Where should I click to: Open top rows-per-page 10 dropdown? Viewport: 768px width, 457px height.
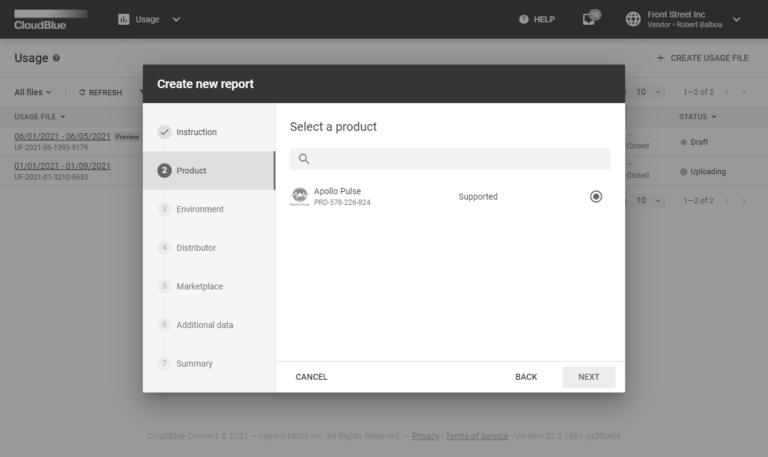click(x=648, y=92)
